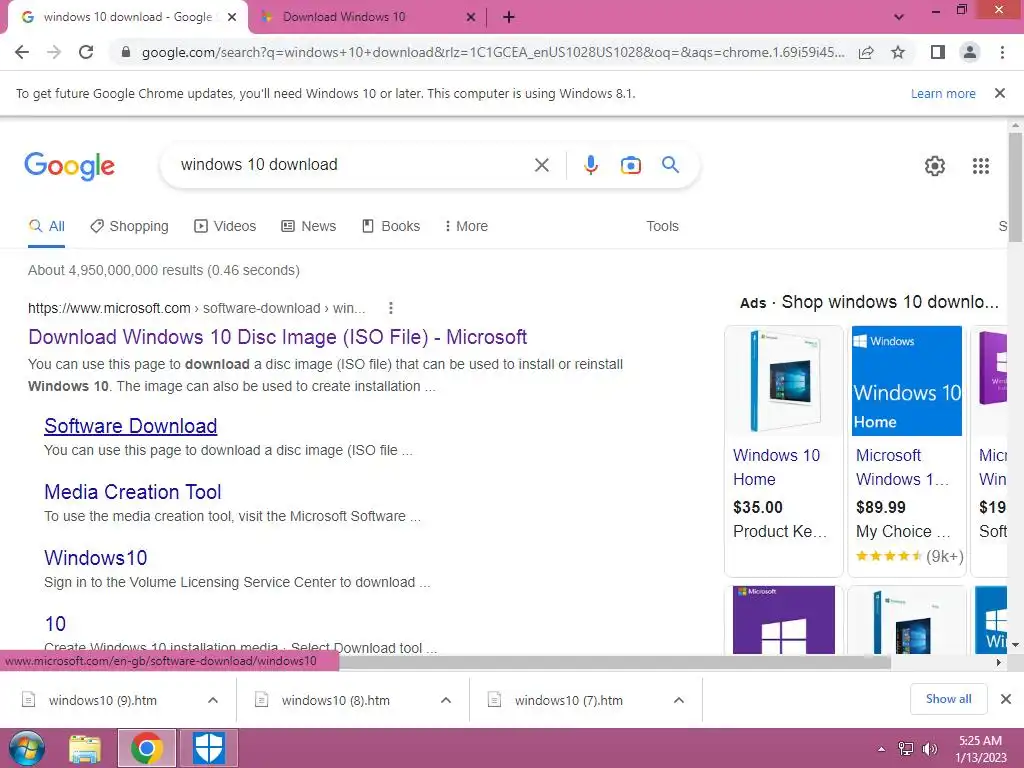Viewport: 1024px width, 768px height.
Task: Clear the search box with the X
Action: [x=541, y=165]
